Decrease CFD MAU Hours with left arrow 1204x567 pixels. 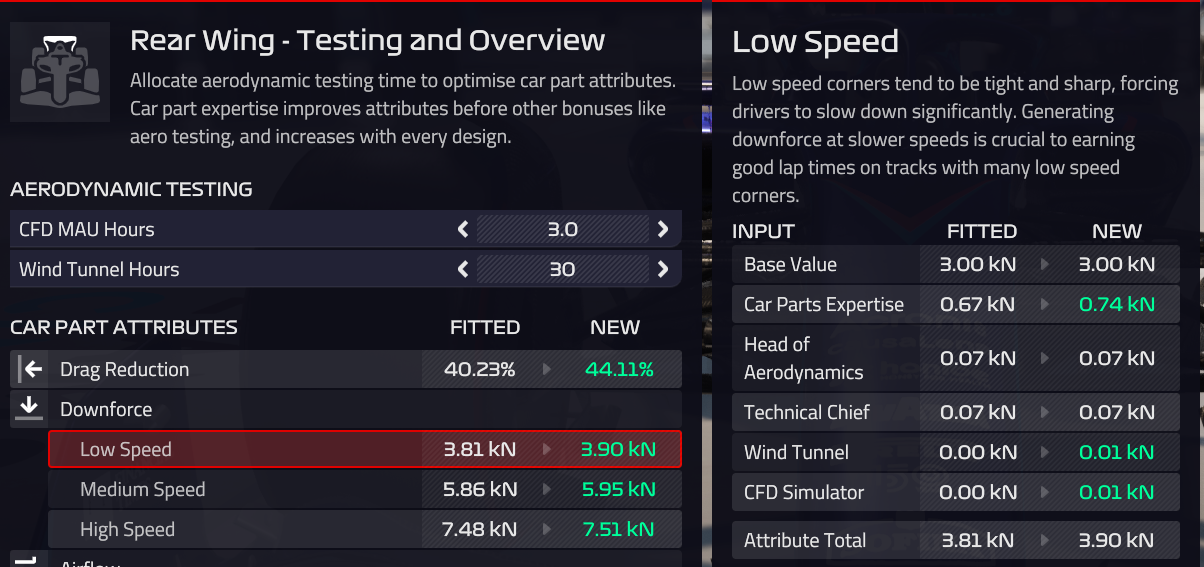[462, 230]
